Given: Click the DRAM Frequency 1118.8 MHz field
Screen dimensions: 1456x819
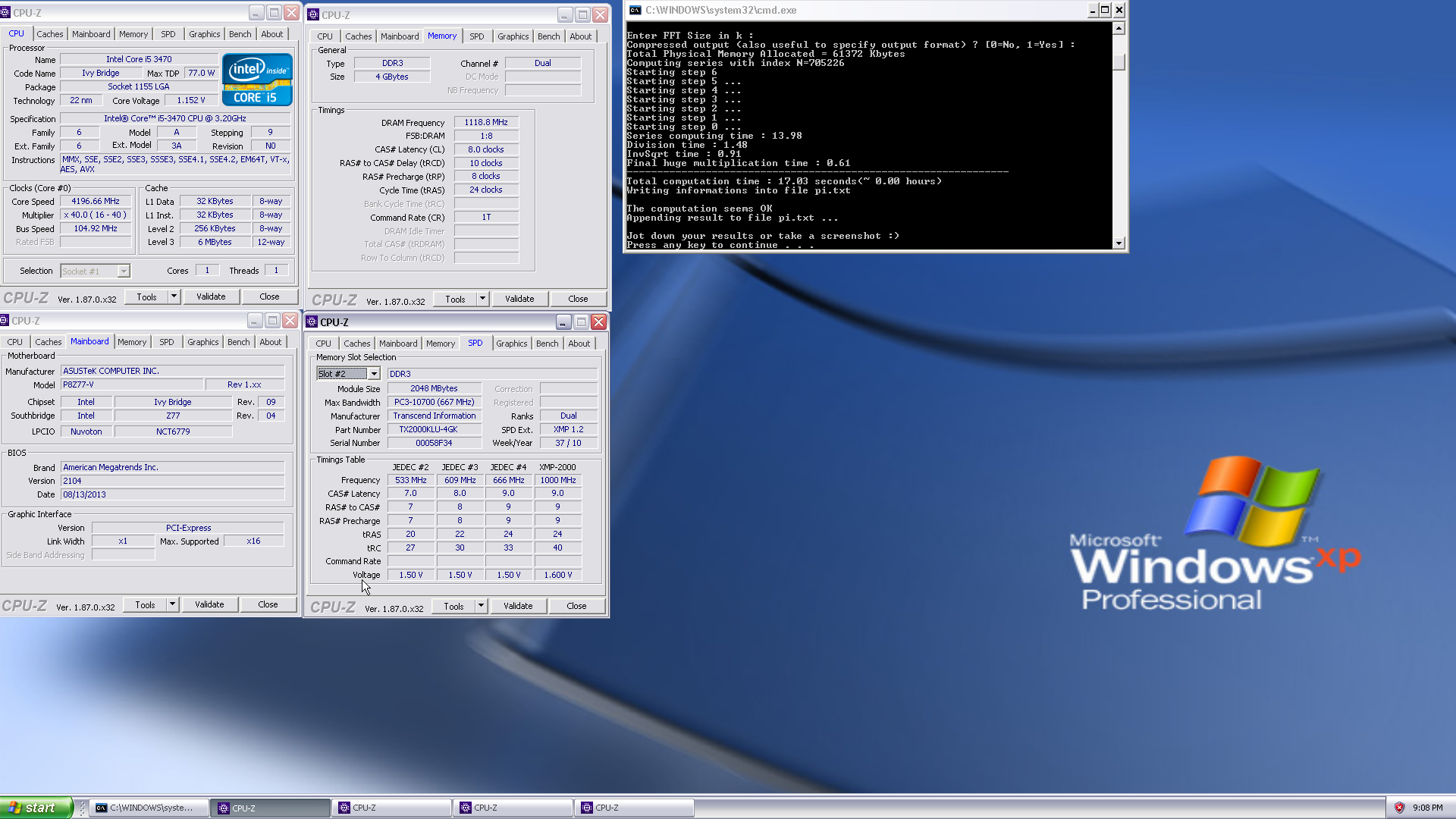Looking at the screenshot, I should tap(486, 122).
